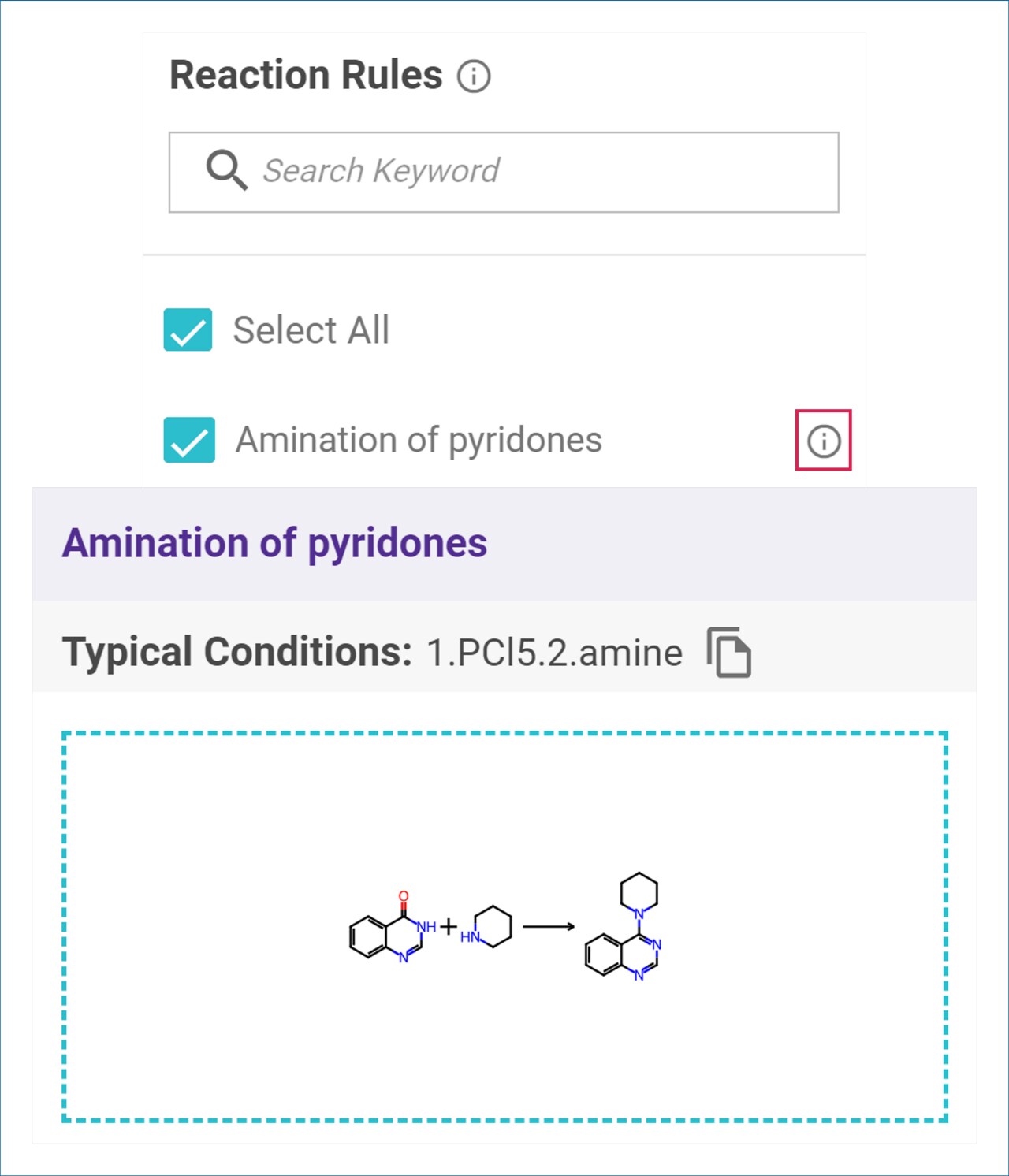
Task: Click the product molecule structure
Action: click(624, 927)
